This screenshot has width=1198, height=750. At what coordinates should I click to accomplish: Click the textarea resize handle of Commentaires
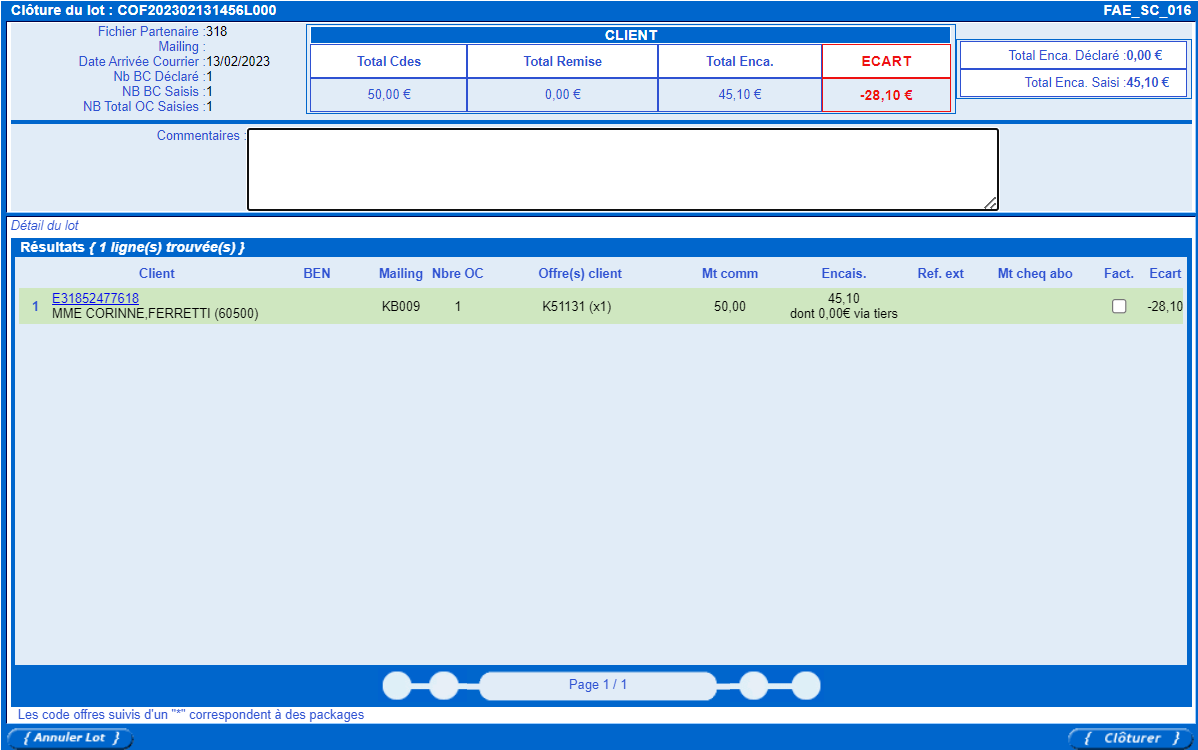990,202
